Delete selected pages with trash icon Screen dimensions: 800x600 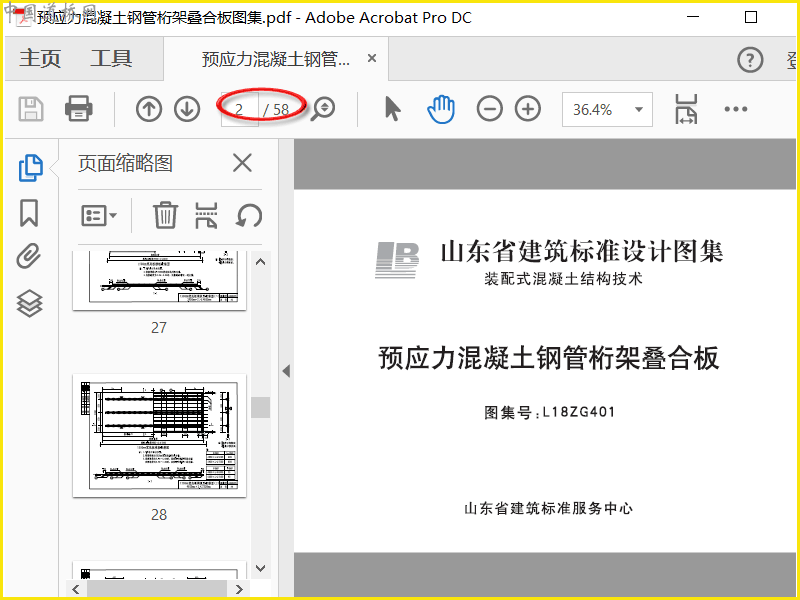click(x=165, y=215)
